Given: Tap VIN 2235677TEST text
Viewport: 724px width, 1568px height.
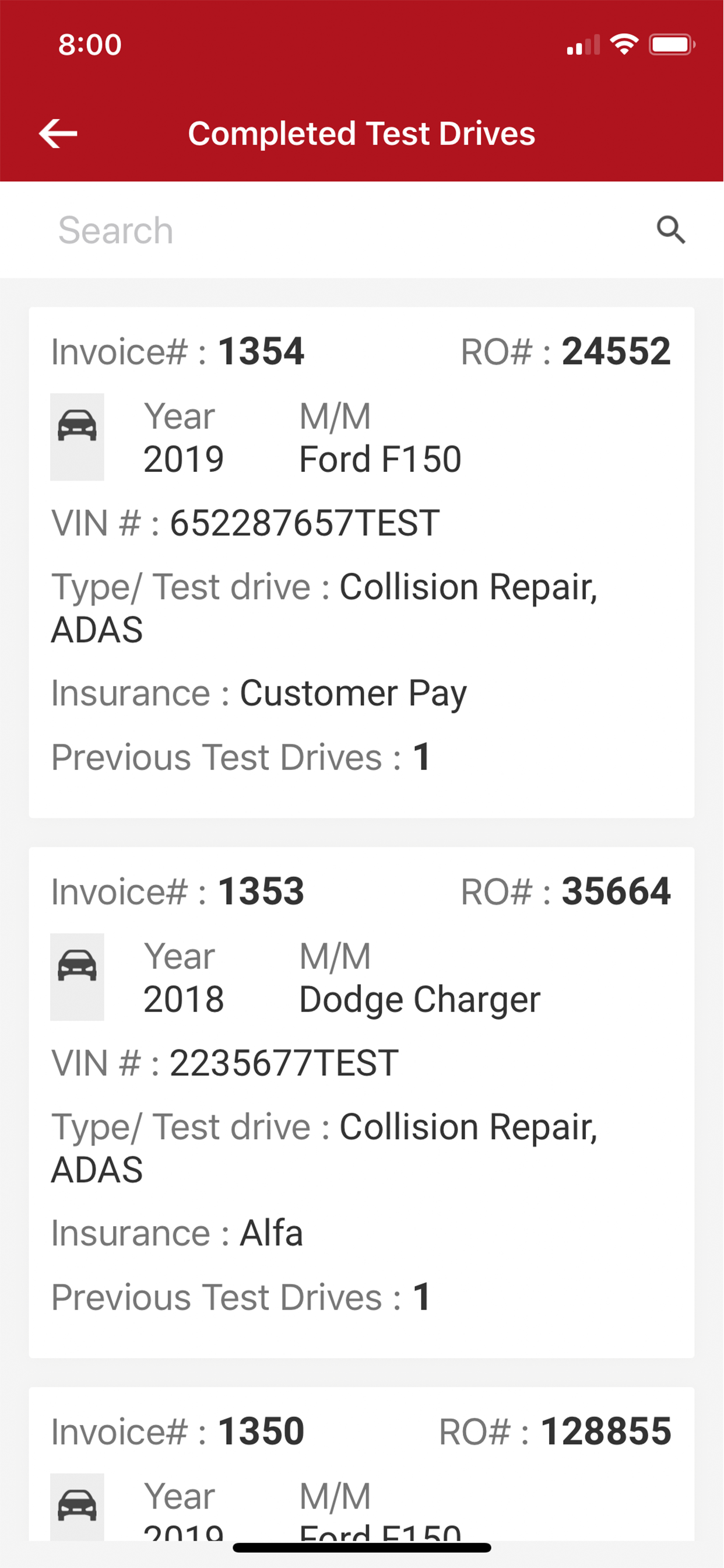Looking at the screenshot, I should pos(283,1063).
